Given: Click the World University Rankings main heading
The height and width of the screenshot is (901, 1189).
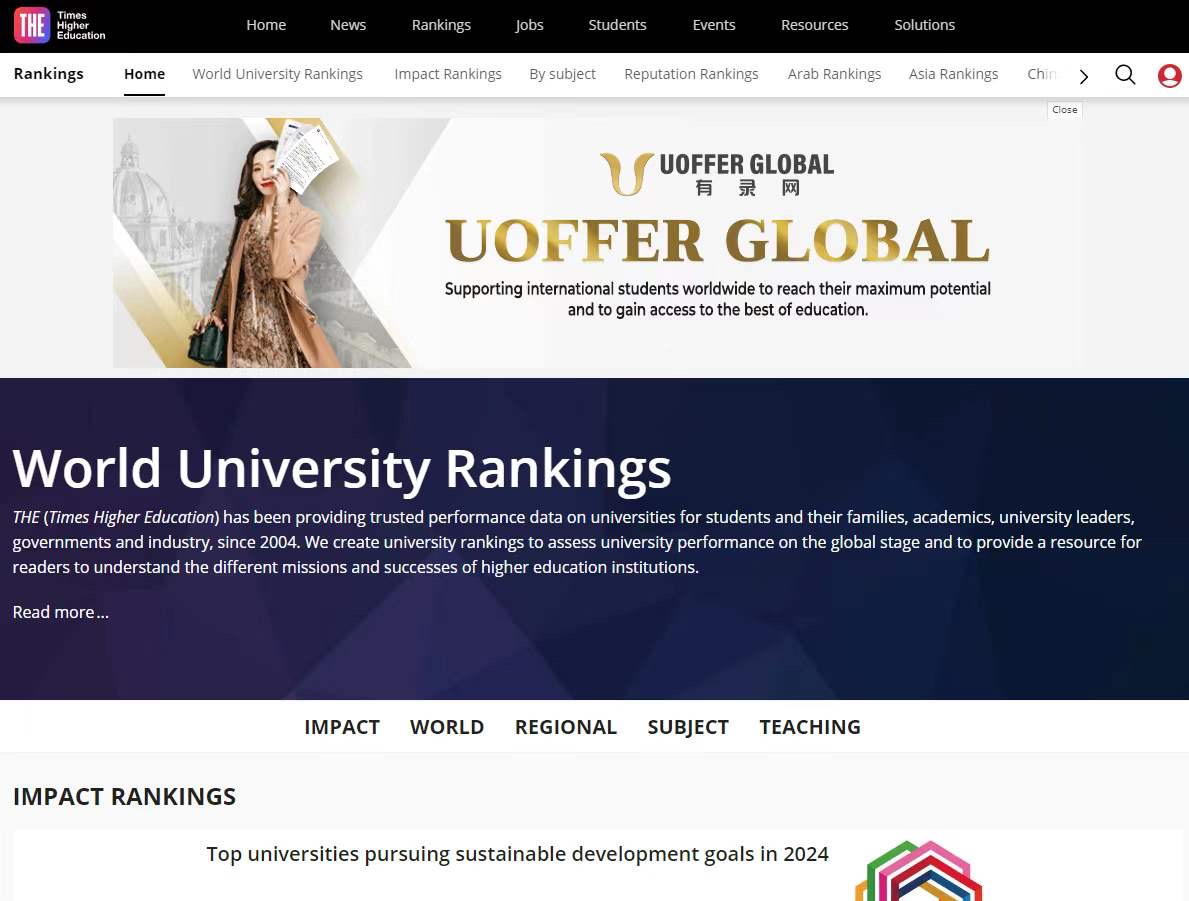Looking at the screenshot, I should point(342,469).
